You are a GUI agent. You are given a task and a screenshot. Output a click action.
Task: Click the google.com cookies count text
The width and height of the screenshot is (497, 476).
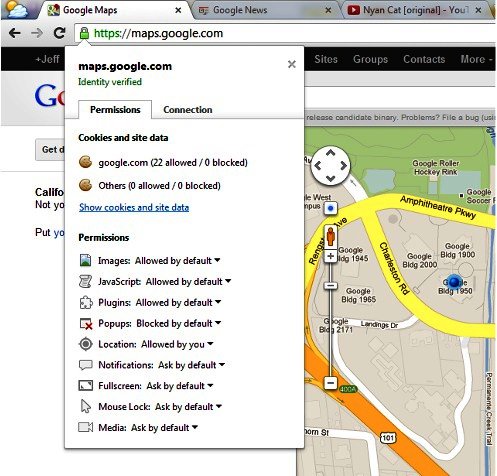coord(173,162)
